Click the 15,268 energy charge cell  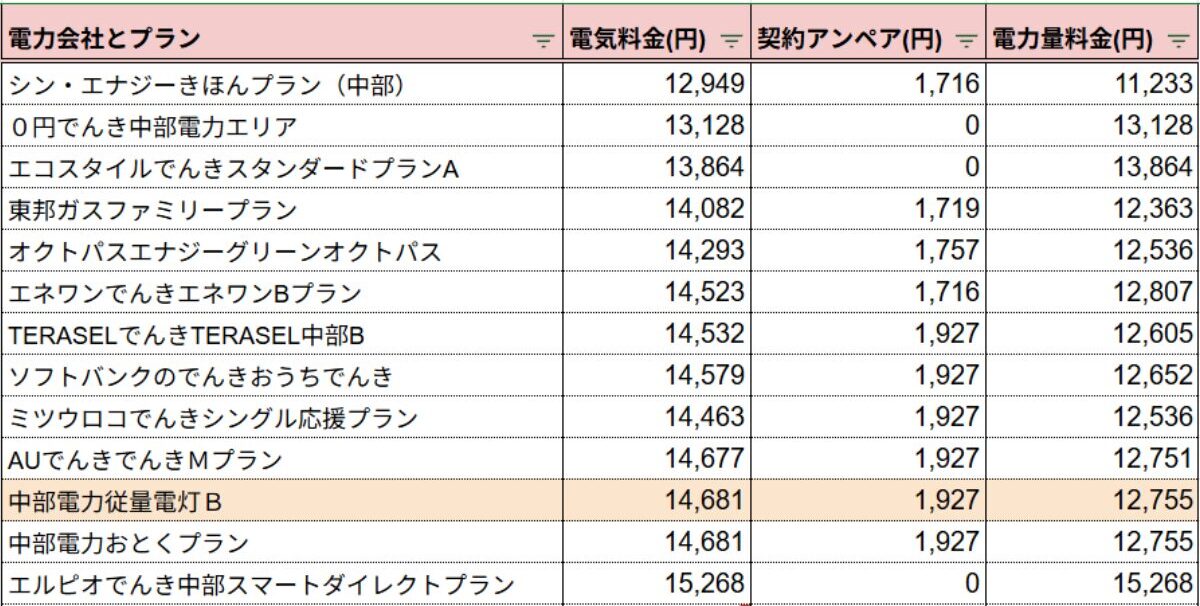tap(1092, 584)
